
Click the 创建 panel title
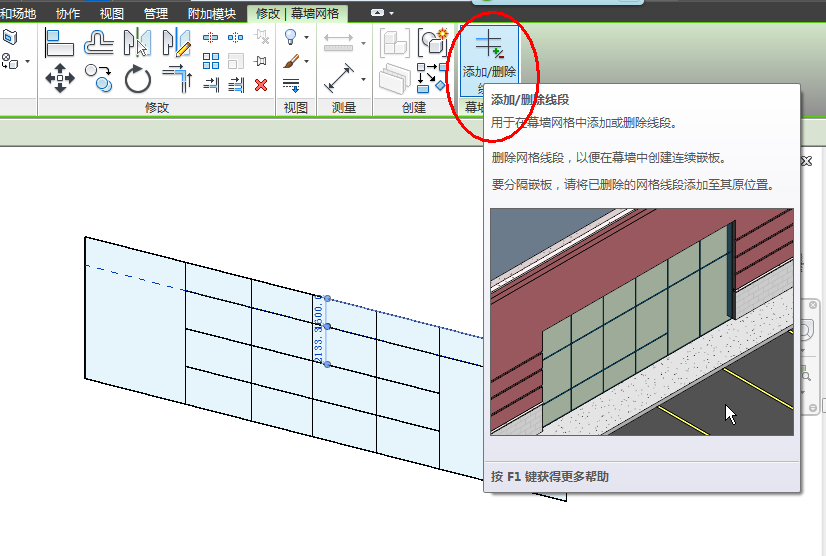pyautogui.click(x=414, y=108)
